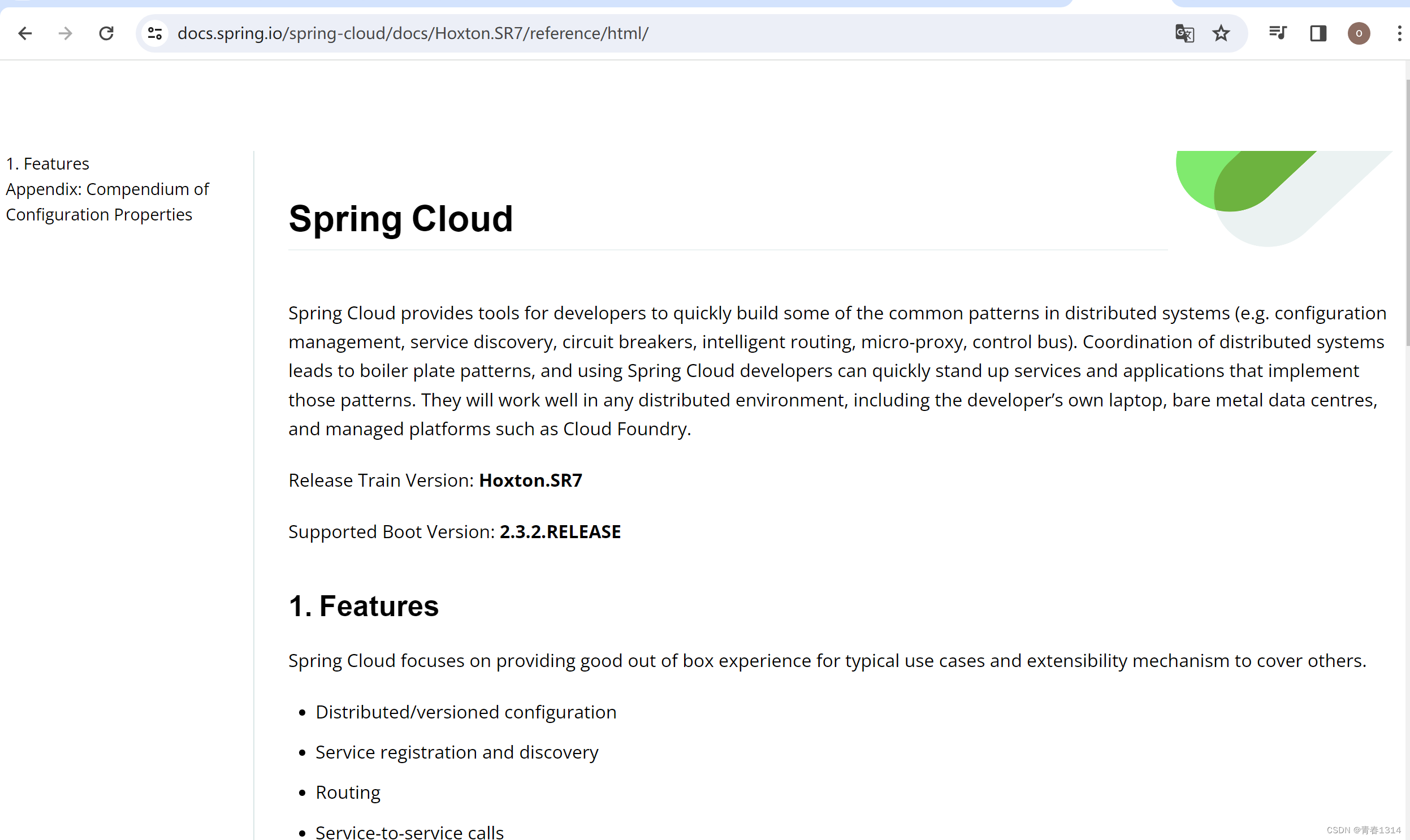Open '1. Features' in the sidebar
1410x840 pixels.
tap(47, 163)
